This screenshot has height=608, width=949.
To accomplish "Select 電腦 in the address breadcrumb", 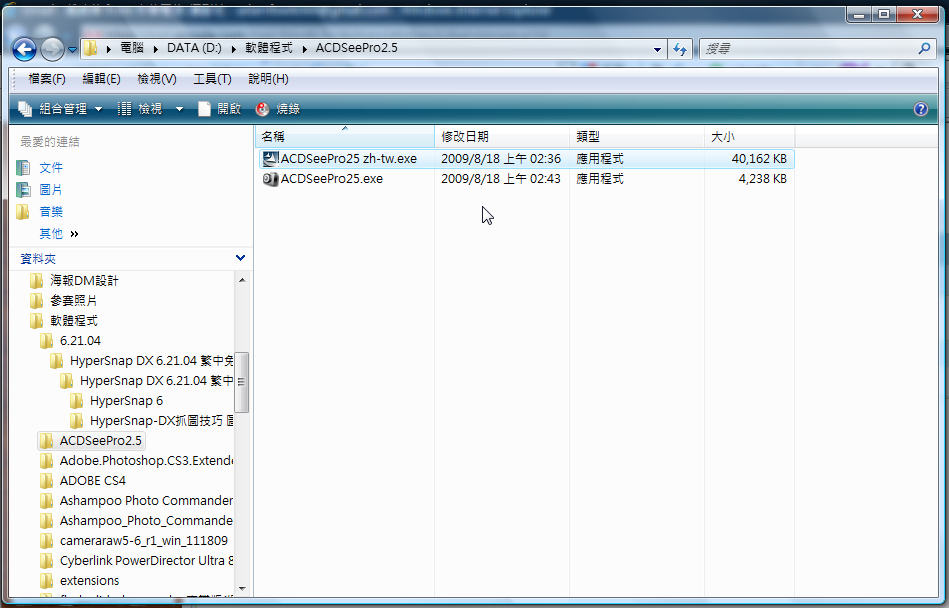I will 132,48.
